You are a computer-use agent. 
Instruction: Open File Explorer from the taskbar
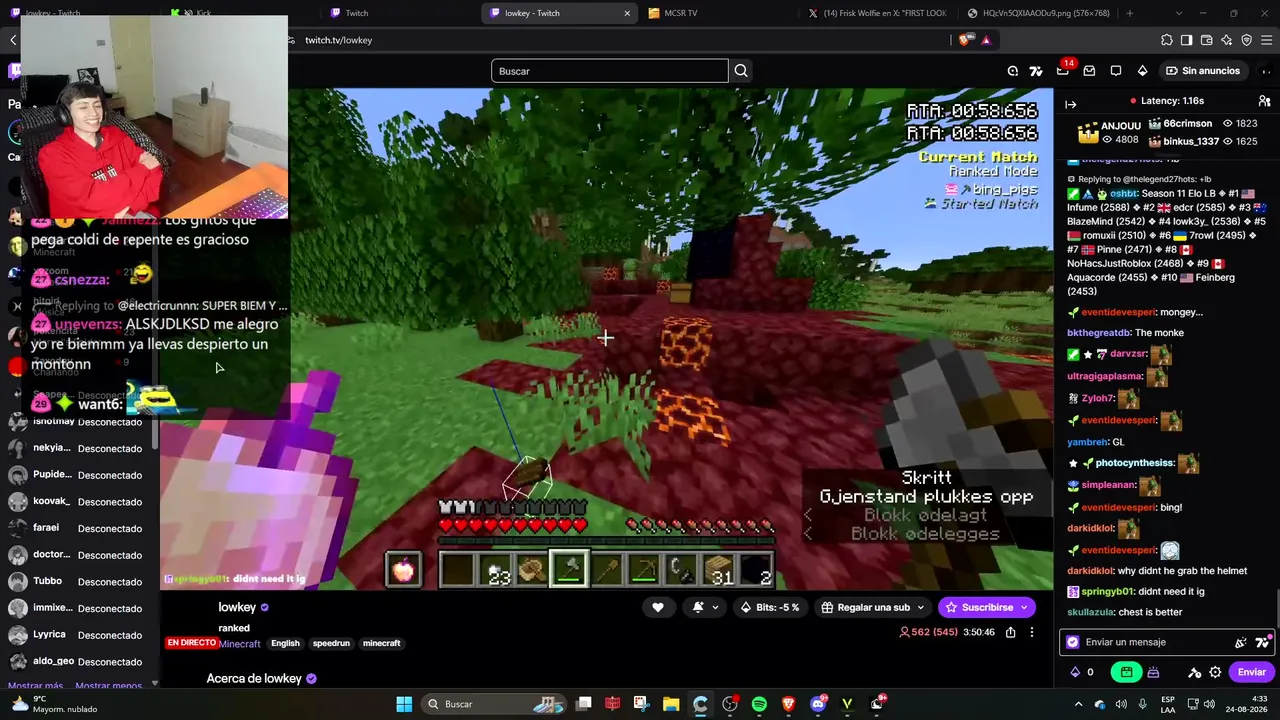pos(670,704)
